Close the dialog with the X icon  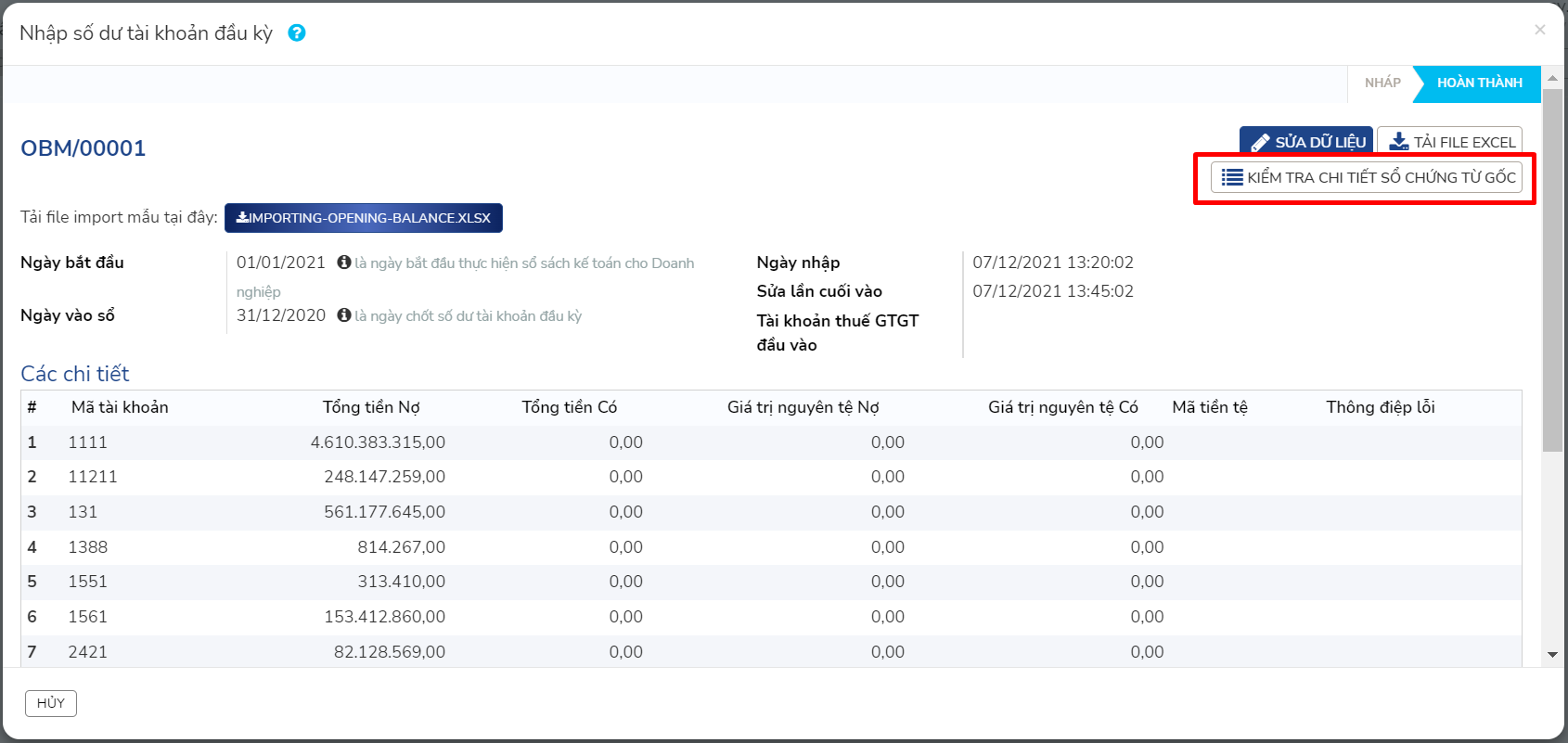click(x=1540, y=30)
